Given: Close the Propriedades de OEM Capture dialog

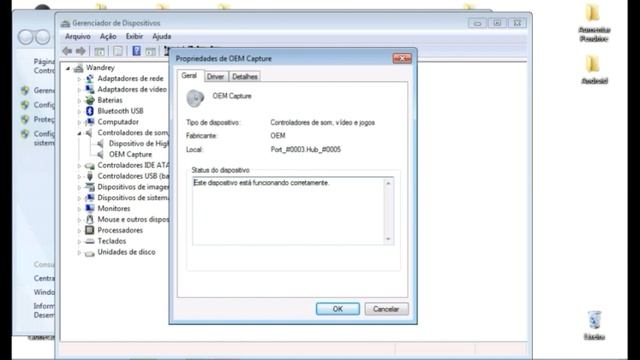Looking at the screenshot, I should [402, 58].
